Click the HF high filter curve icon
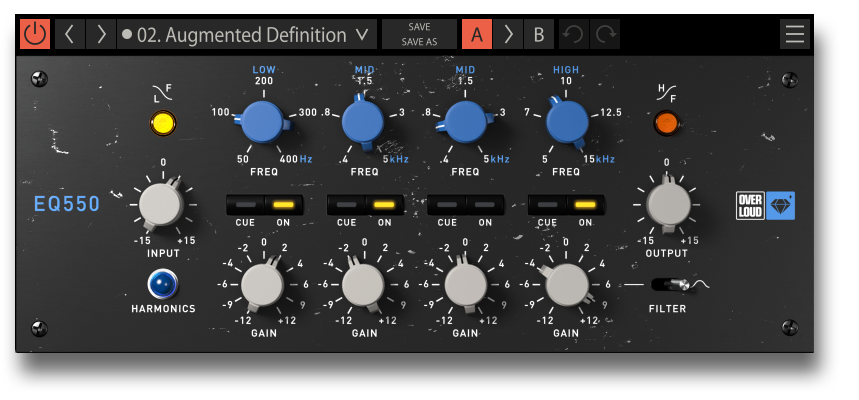The image size is (859, 400). pyautogui.click(x=666, y=93)
